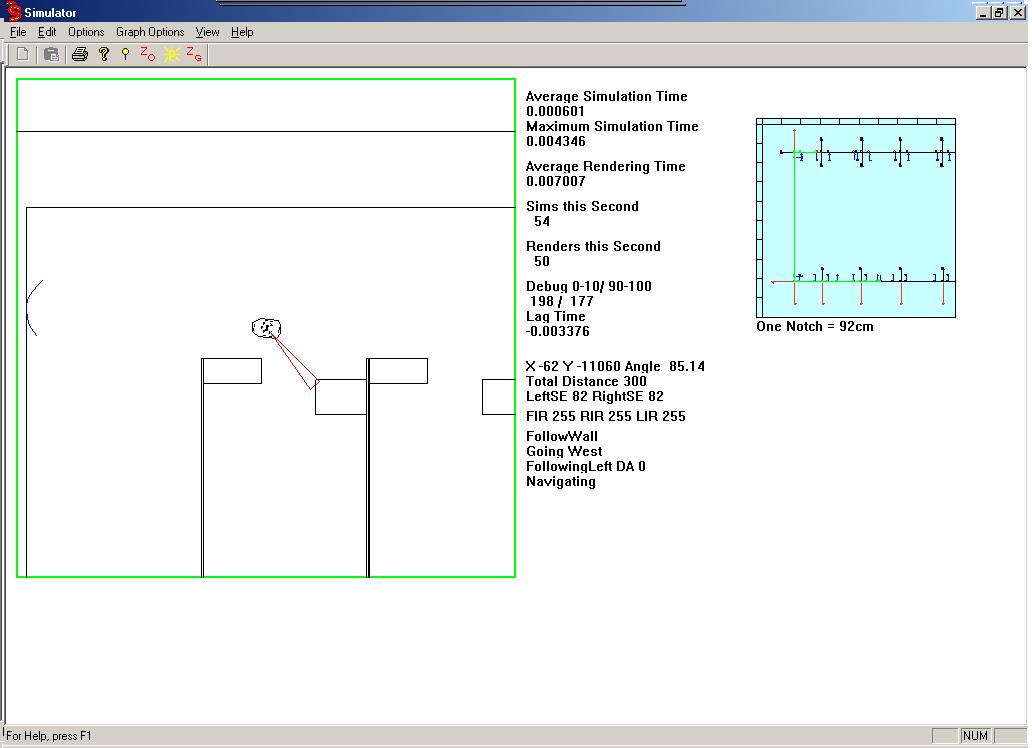The image size is (1032, 748).
Task: Click the Simulator app icon in title bar
Action: point(14,12)
